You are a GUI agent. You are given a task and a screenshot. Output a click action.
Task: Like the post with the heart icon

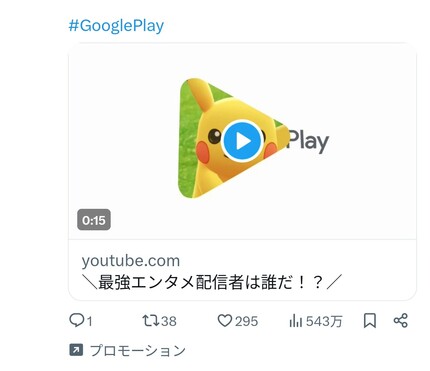[225, 321]
